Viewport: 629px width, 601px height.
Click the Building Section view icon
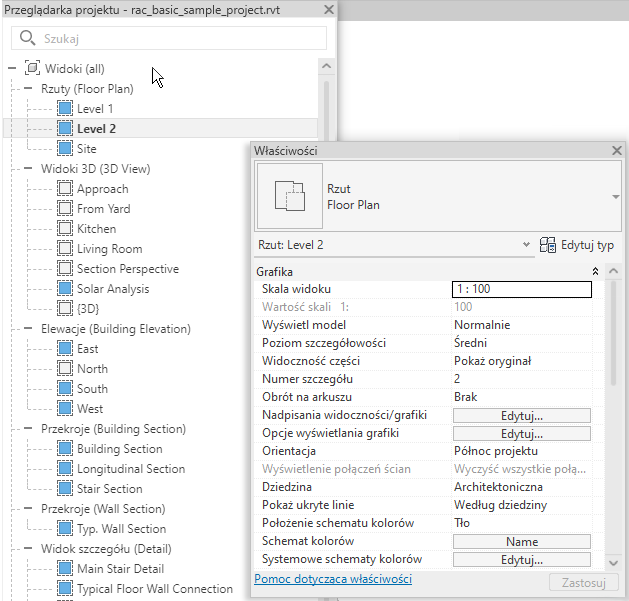pyautogui.click(x=65, y=449)
